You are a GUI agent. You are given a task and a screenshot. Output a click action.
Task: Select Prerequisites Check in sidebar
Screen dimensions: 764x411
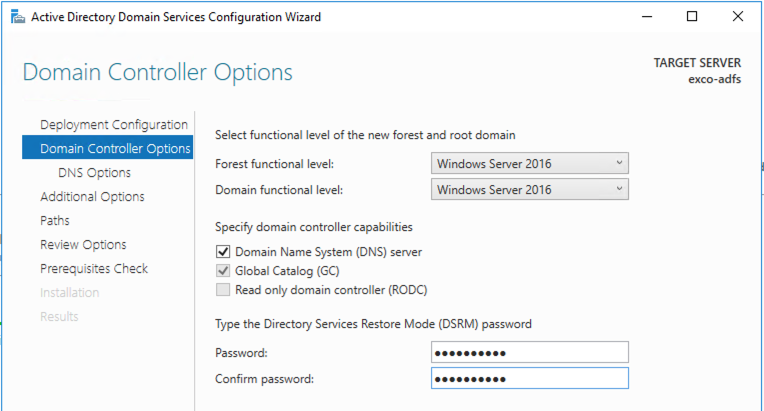pyautogui.click(x=93, y=269)
